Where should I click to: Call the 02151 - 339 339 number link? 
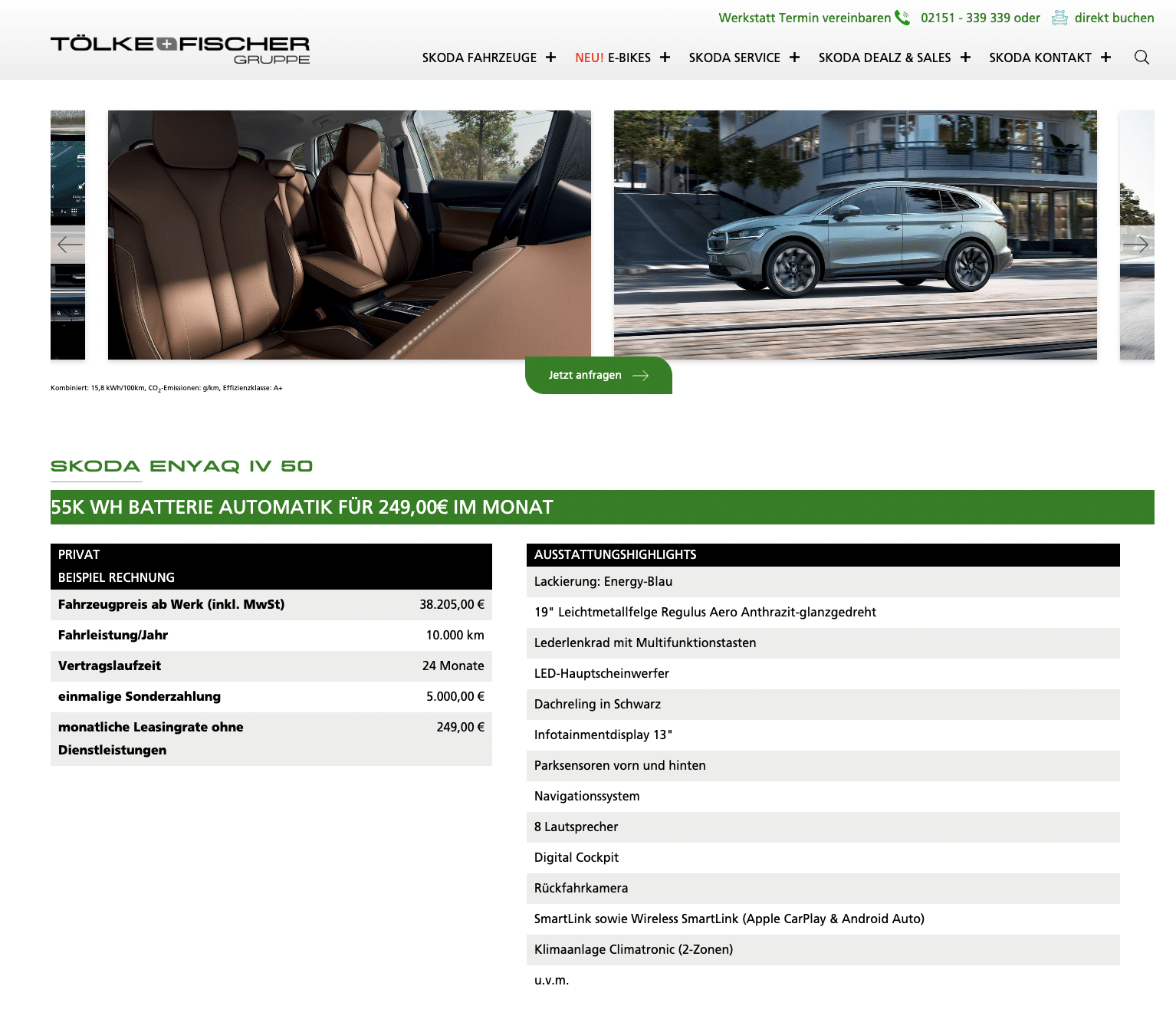pos(966,18)
